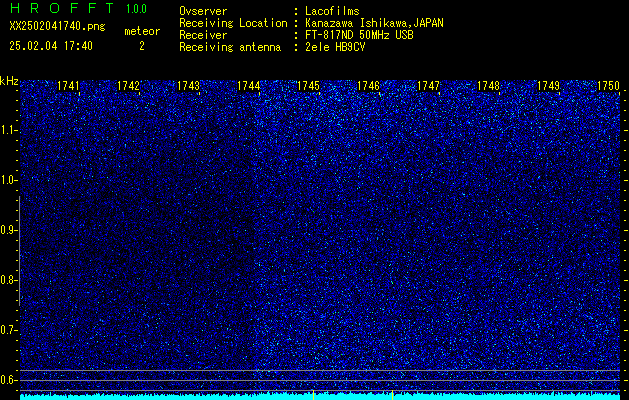
Task: Click the 1748 time axis marker
Action: 489,86
